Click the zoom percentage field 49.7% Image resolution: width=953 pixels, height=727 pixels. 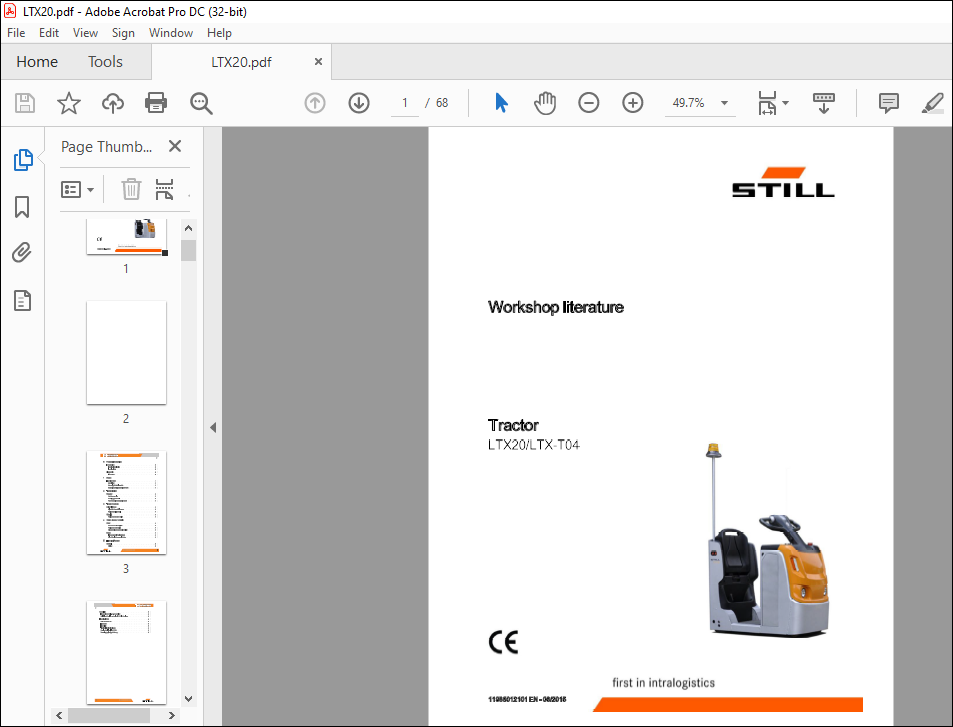(x=689, y=103)
